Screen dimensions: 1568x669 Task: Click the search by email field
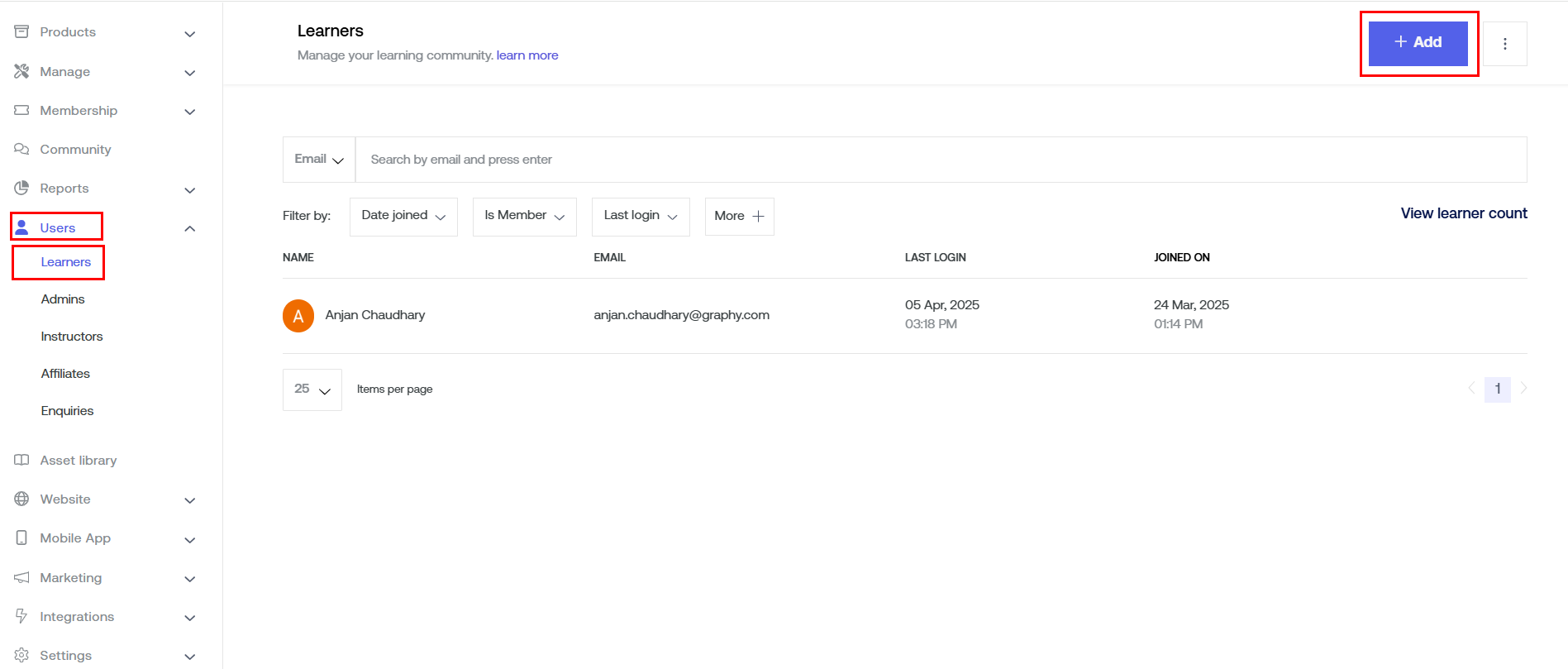tap(940, 160)
